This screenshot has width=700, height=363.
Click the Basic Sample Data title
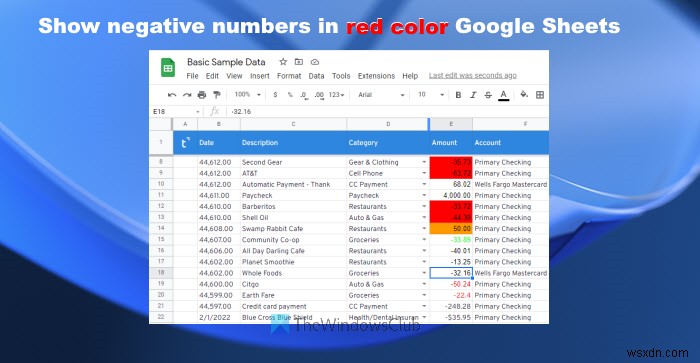(226, 62)
